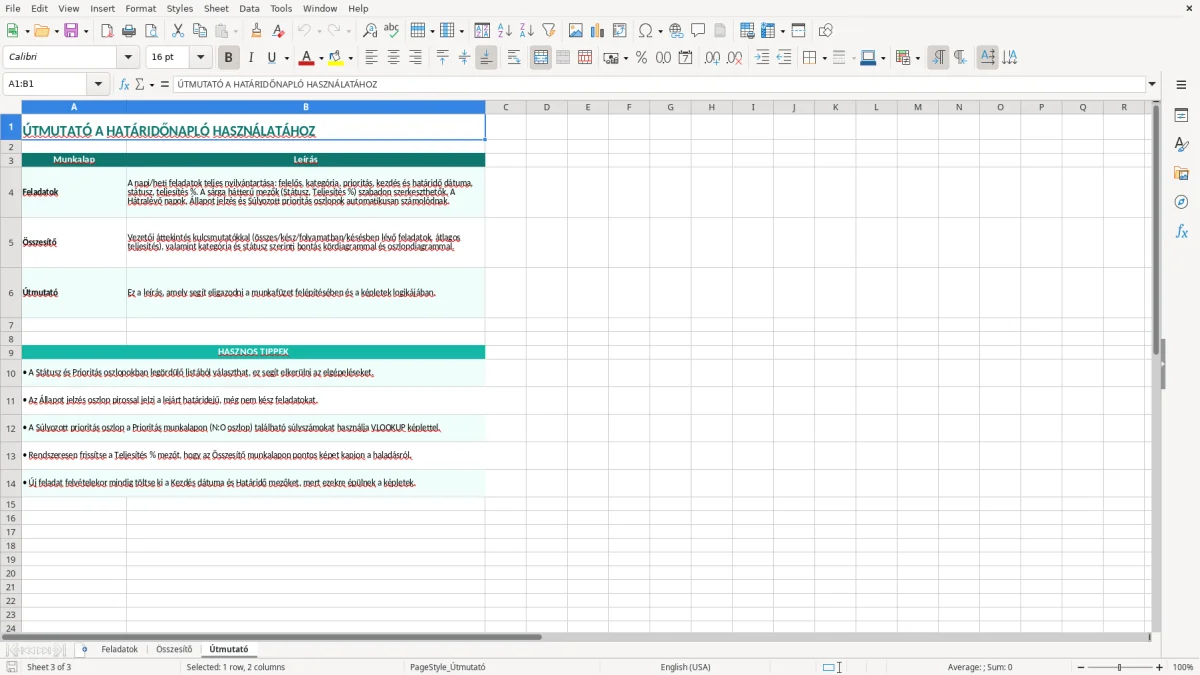Open the Data menu
The height and width of the screenshot is (675, 1200).
(249, 8)
